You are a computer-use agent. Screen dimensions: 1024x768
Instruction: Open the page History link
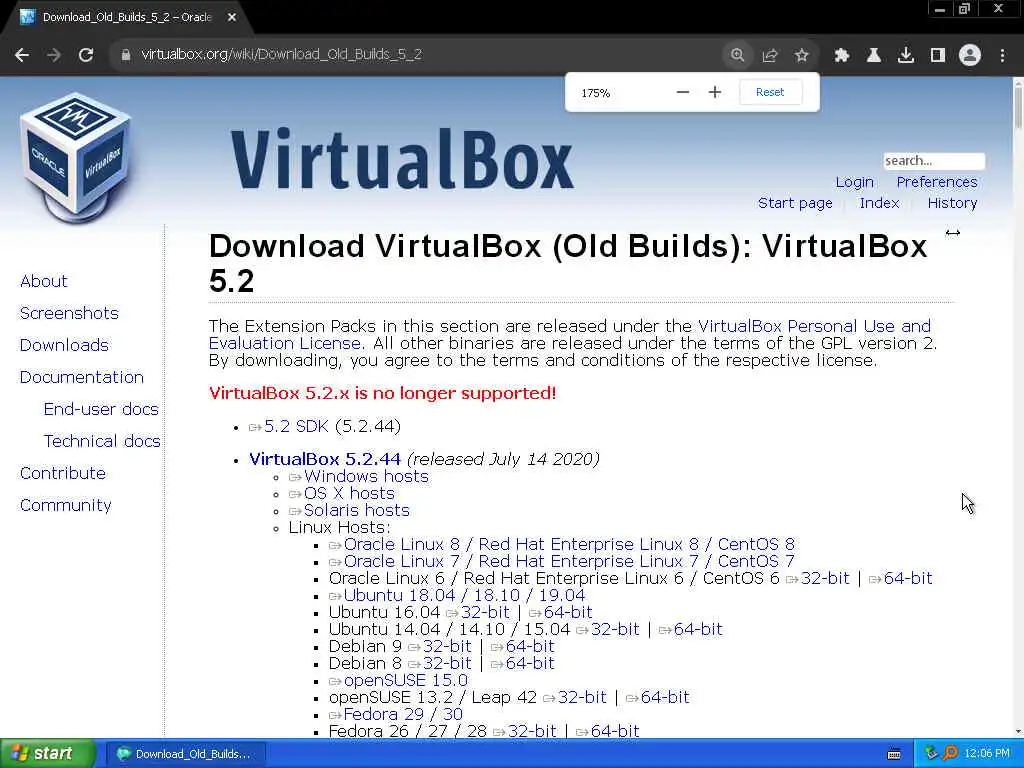coord(952,203)
